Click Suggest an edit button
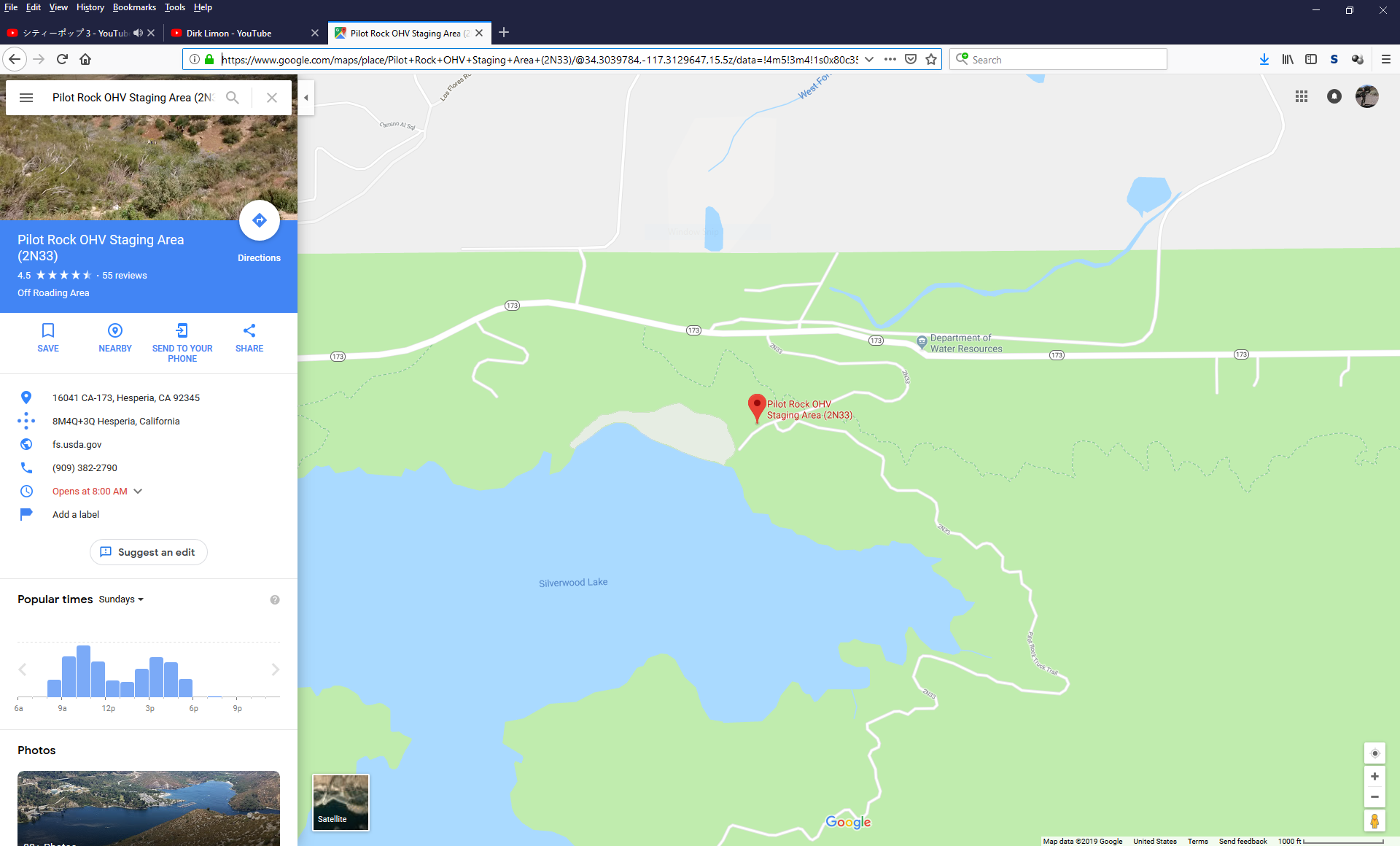 pos(149,552)
